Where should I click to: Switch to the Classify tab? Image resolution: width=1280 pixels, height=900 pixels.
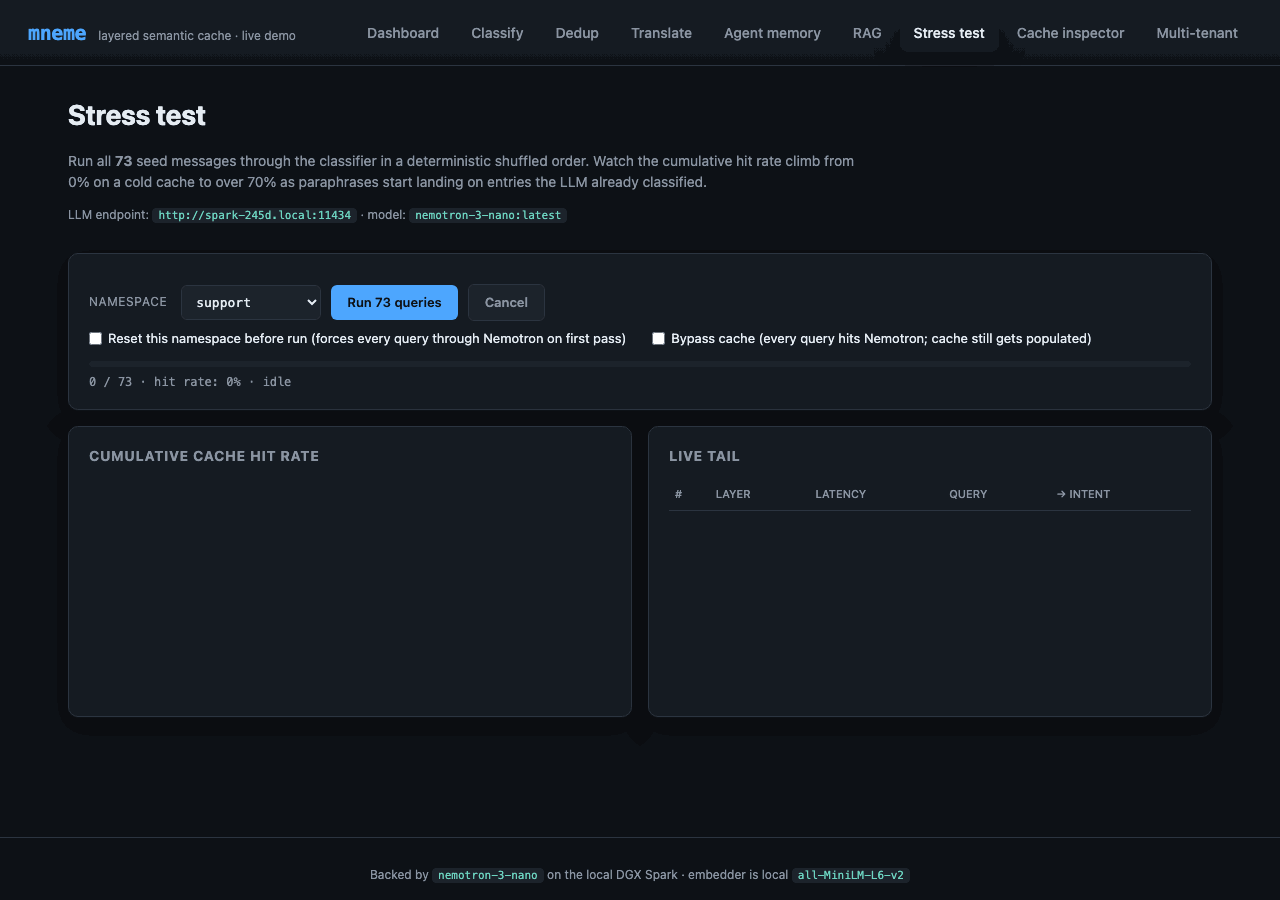point(497,33)
